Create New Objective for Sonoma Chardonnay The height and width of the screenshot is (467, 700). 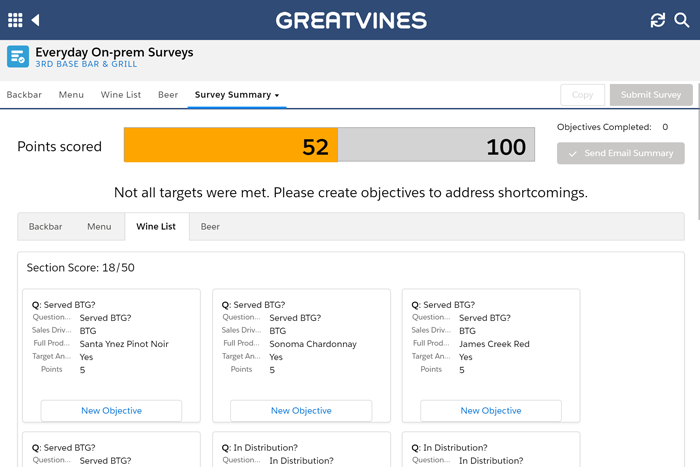click(301, 411)
